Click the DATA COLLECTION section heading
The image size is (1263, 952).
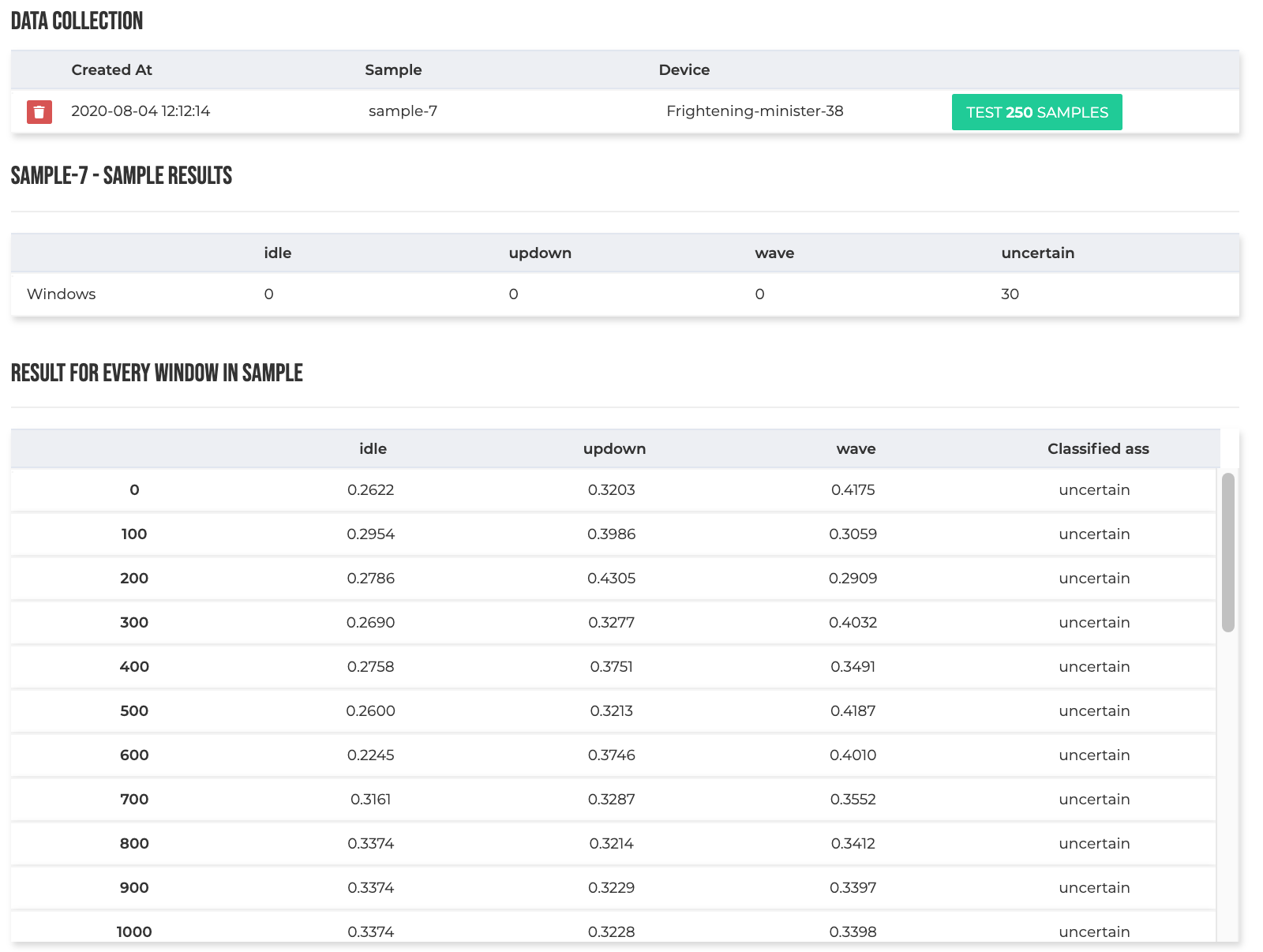(76, 21)
